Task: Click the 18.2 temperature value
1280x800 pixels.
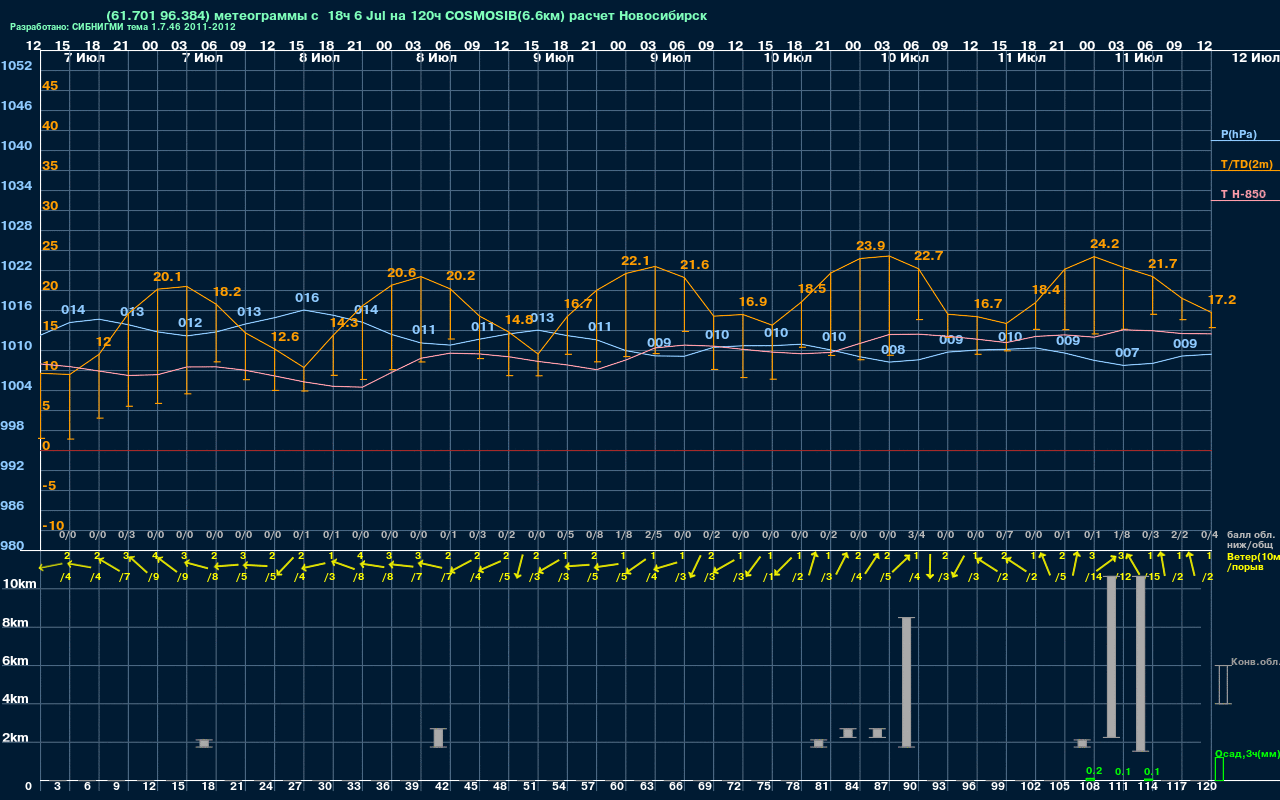Action: coord(226,292)
